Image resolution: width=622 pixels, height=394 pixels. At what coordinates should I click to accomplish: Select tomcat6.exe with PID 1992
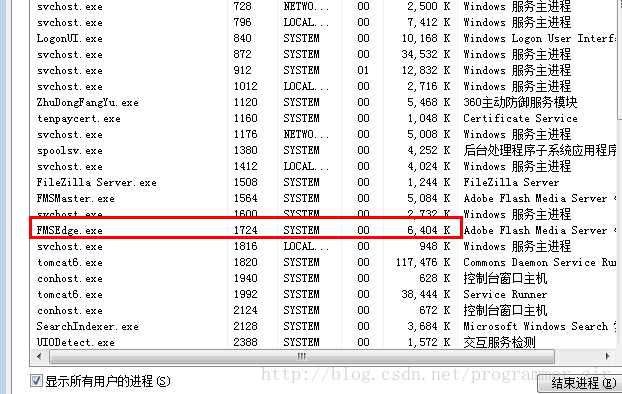pyautogui.click(x=69, y=294)
